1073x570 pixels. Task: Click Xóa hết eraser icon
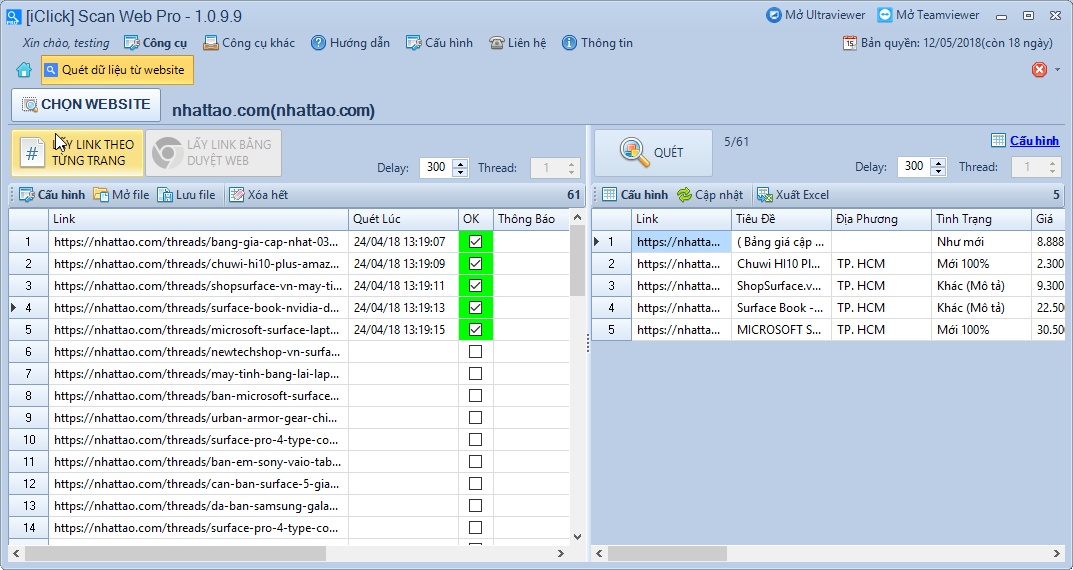tap(237, 195)
